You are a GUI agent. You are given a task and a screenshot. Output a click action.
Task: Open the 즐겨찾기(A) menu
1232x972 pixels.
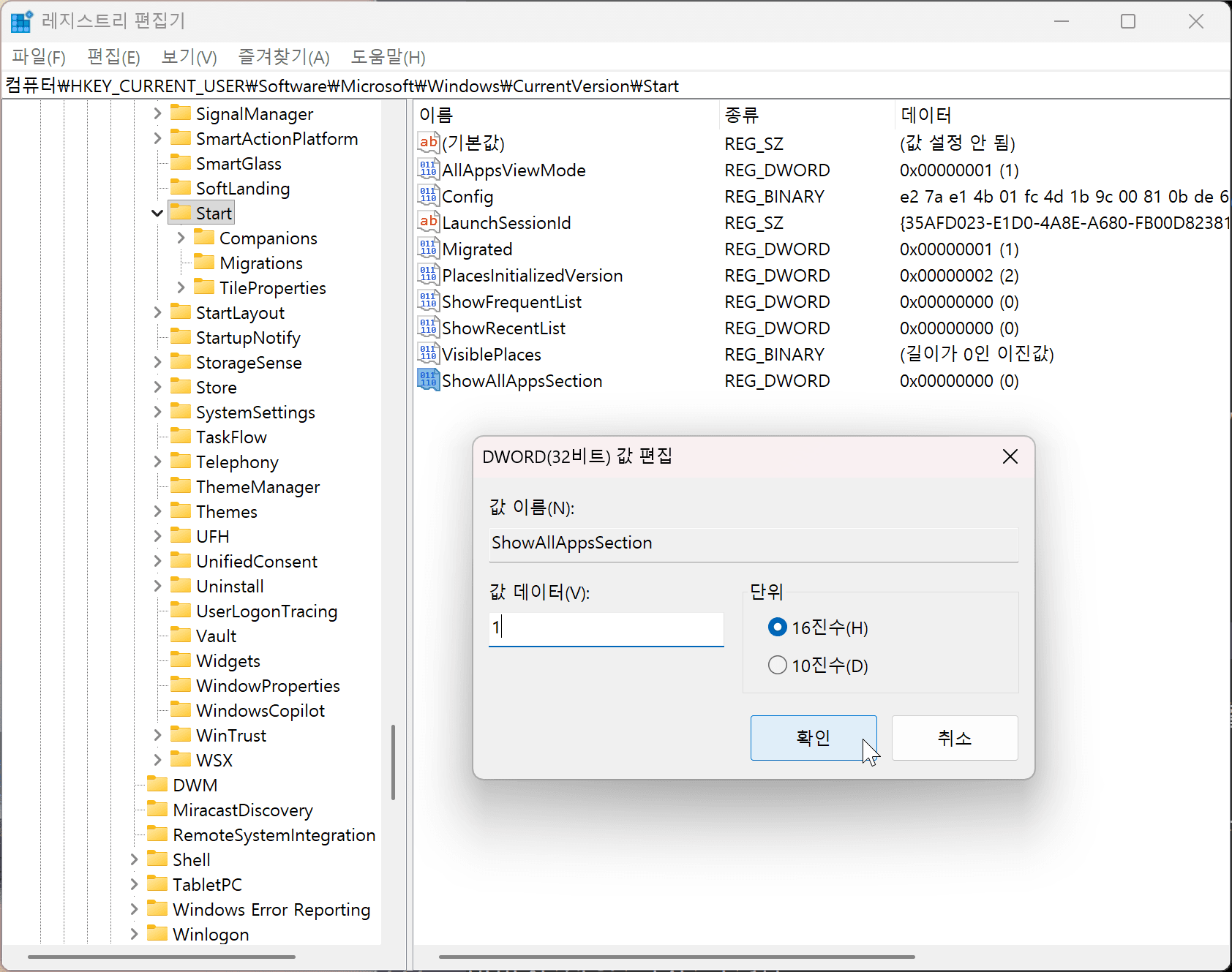[284, 57]
